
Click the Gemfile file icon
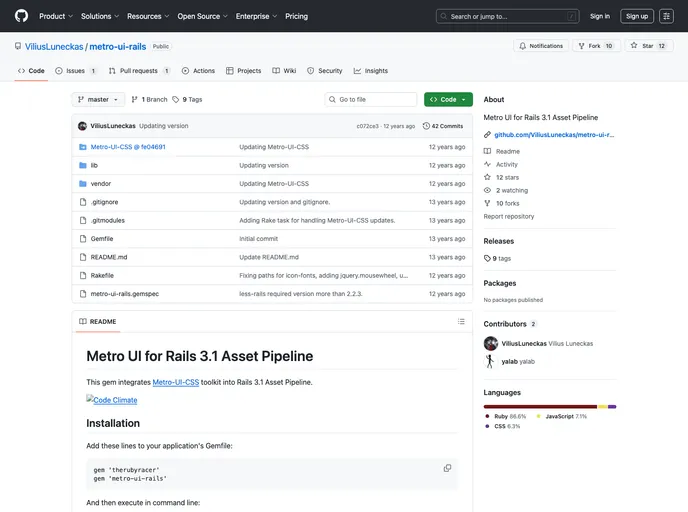(x=83, y=239)
